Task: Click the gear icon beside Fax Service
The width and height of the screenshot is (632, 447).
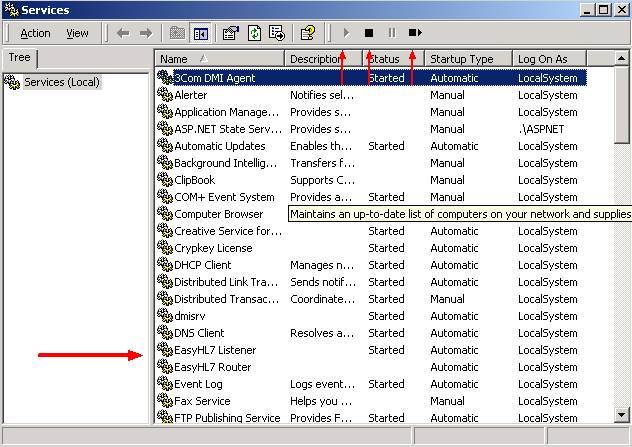Action: click(165, 400)
